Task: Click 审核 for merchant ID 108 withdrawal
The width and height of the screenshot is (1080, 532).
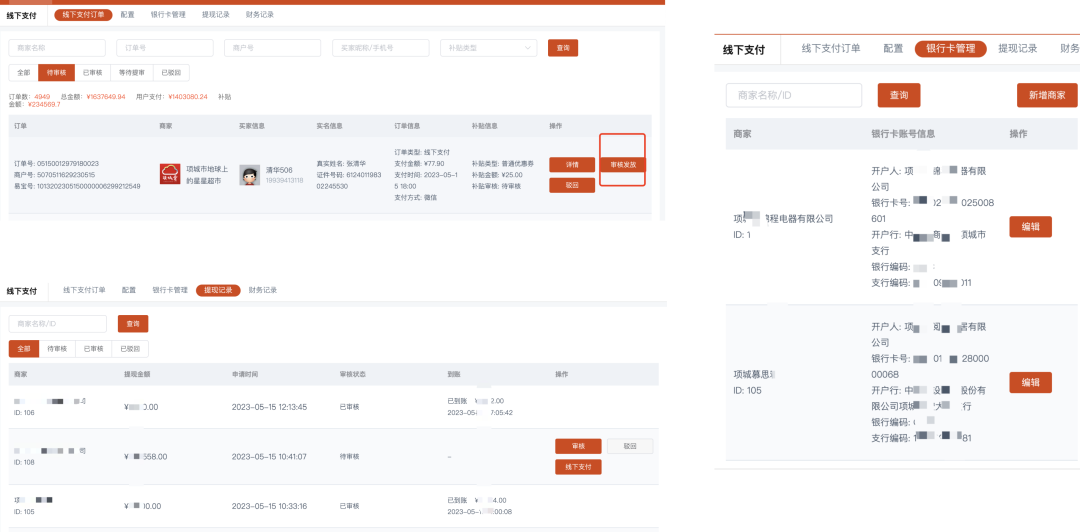Action: [579, 447]
